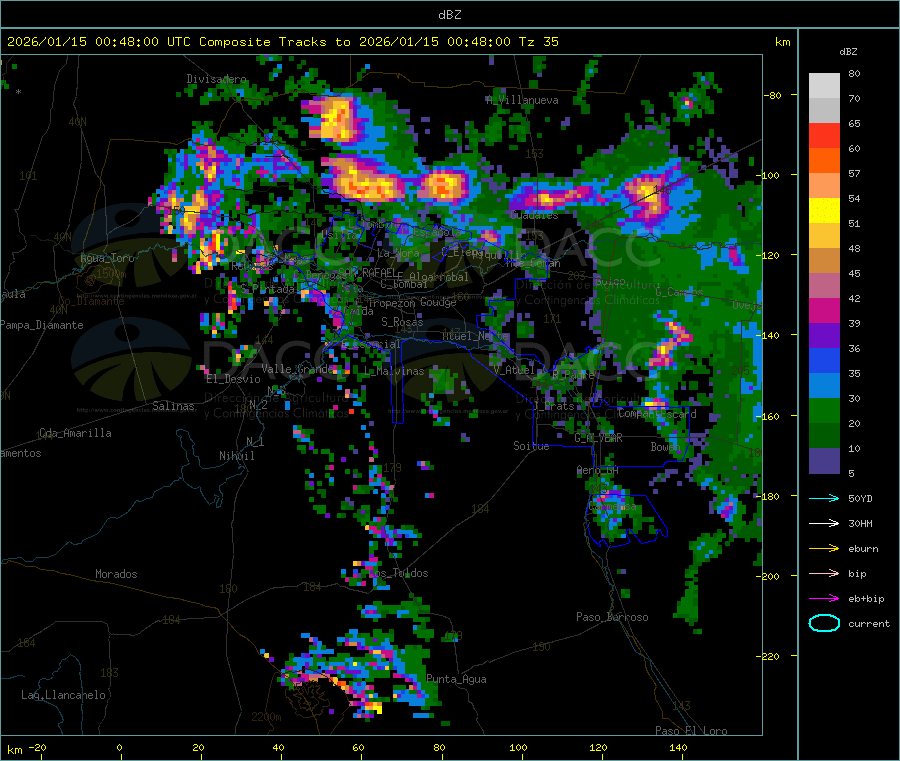
Task: Click the -20 km bottom axis label
Action: tap(37, 747)
